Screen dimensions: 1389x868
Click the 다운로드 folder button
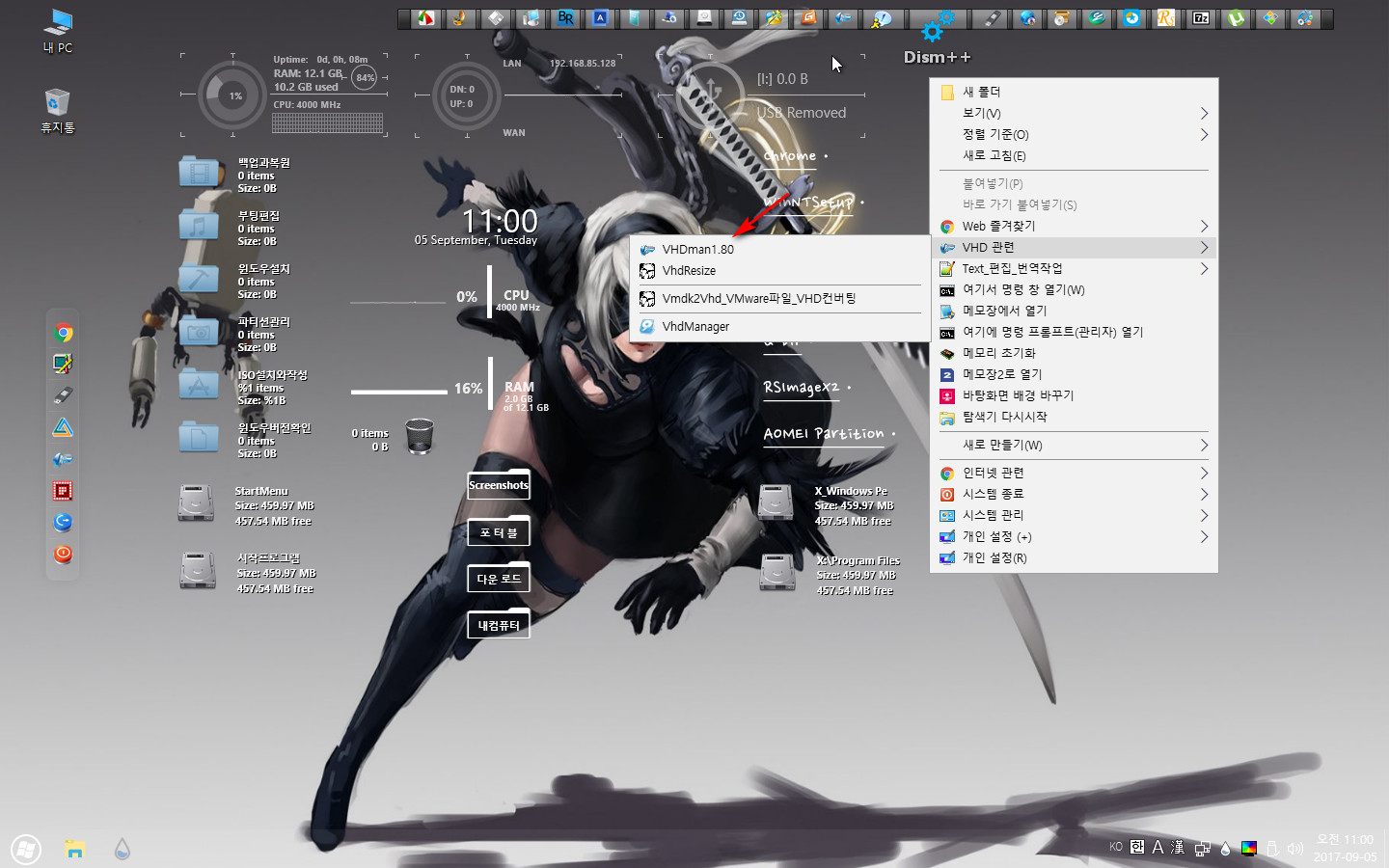(x=499, y=578)
